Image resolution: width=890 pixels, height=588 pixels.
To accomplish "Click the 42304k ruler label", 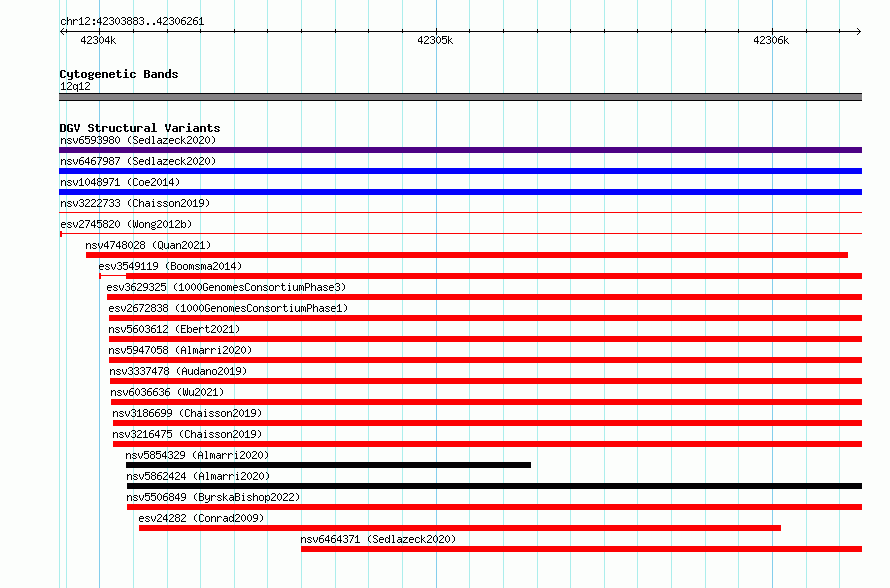I will click(98, 40).
